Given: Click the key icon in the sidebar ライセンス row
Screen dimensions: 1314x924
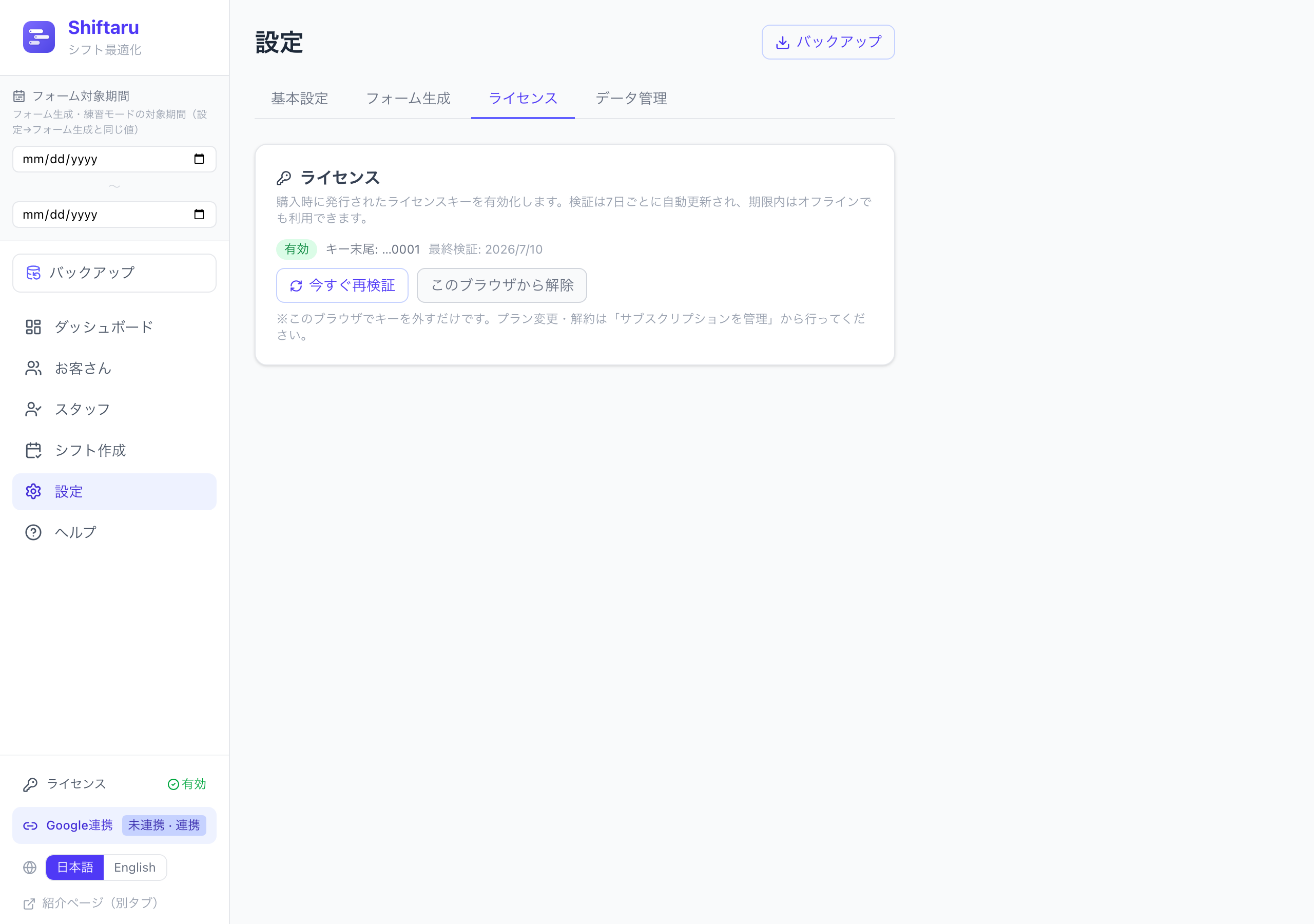Looking at the screenshot, I should pyautogui.click(x=30, y=785).
